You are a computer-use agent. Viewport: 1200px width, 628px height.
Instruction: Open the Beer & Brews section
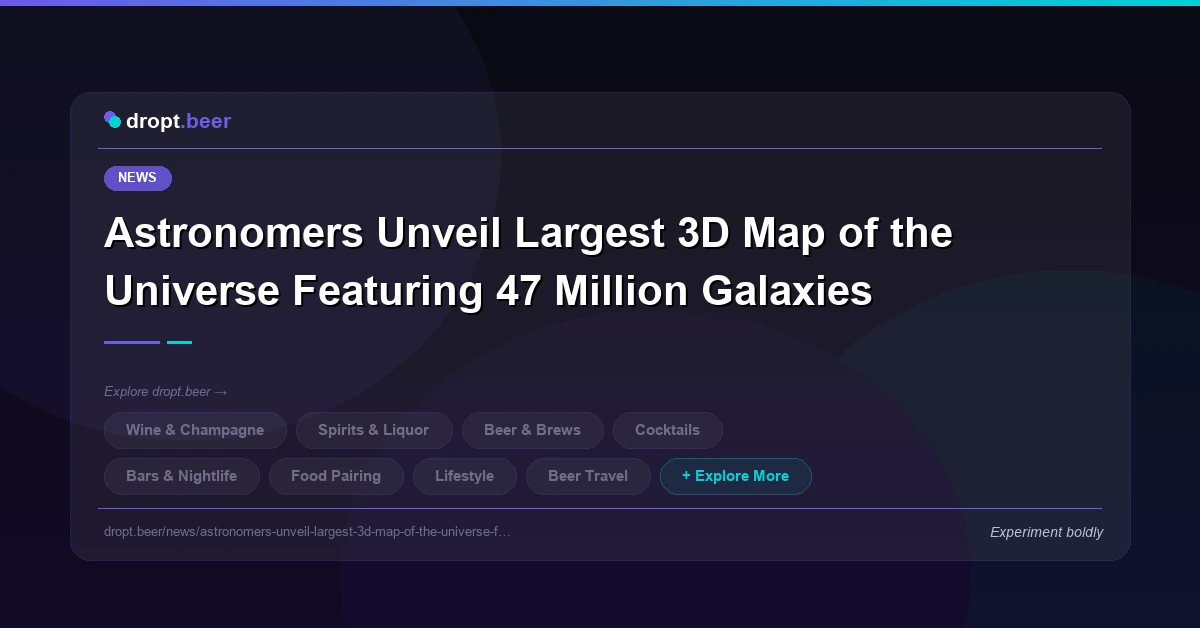533,430
